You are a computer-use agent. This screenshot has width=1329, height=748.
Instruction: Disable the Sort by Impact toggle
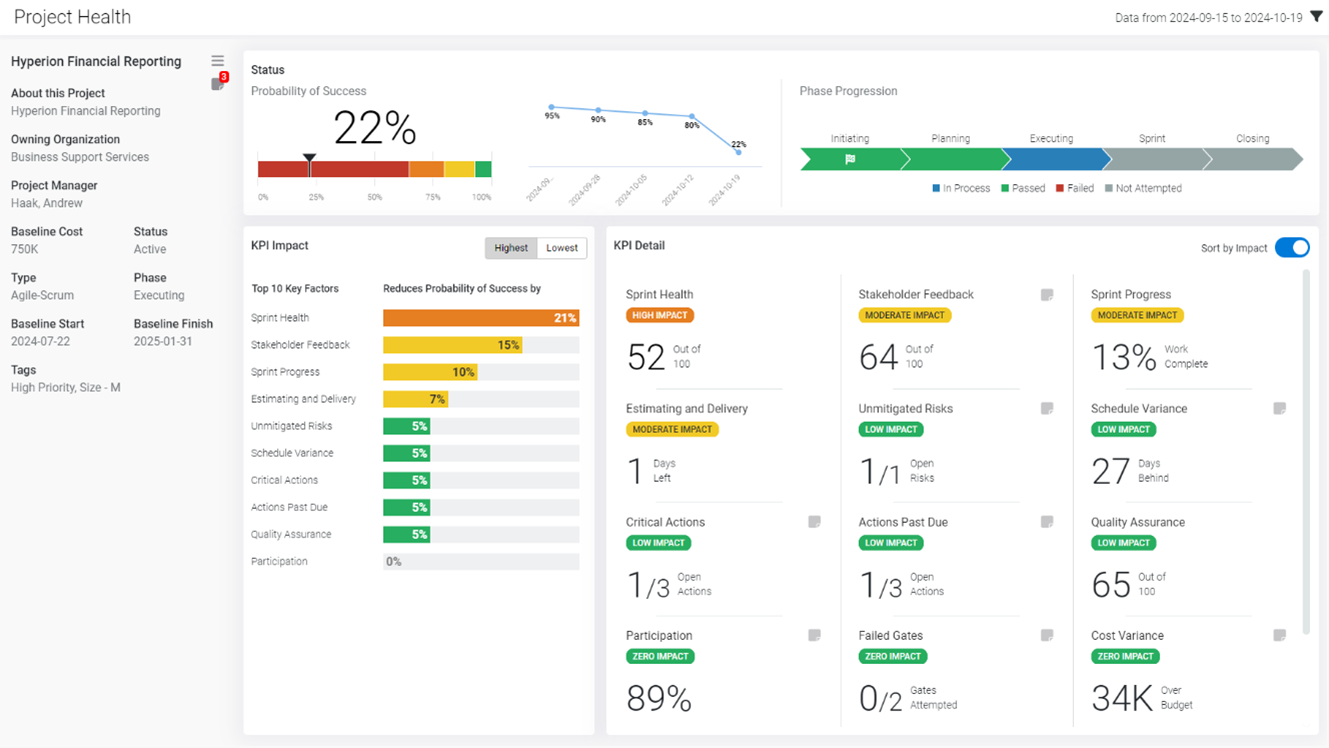click(1292, 247)
